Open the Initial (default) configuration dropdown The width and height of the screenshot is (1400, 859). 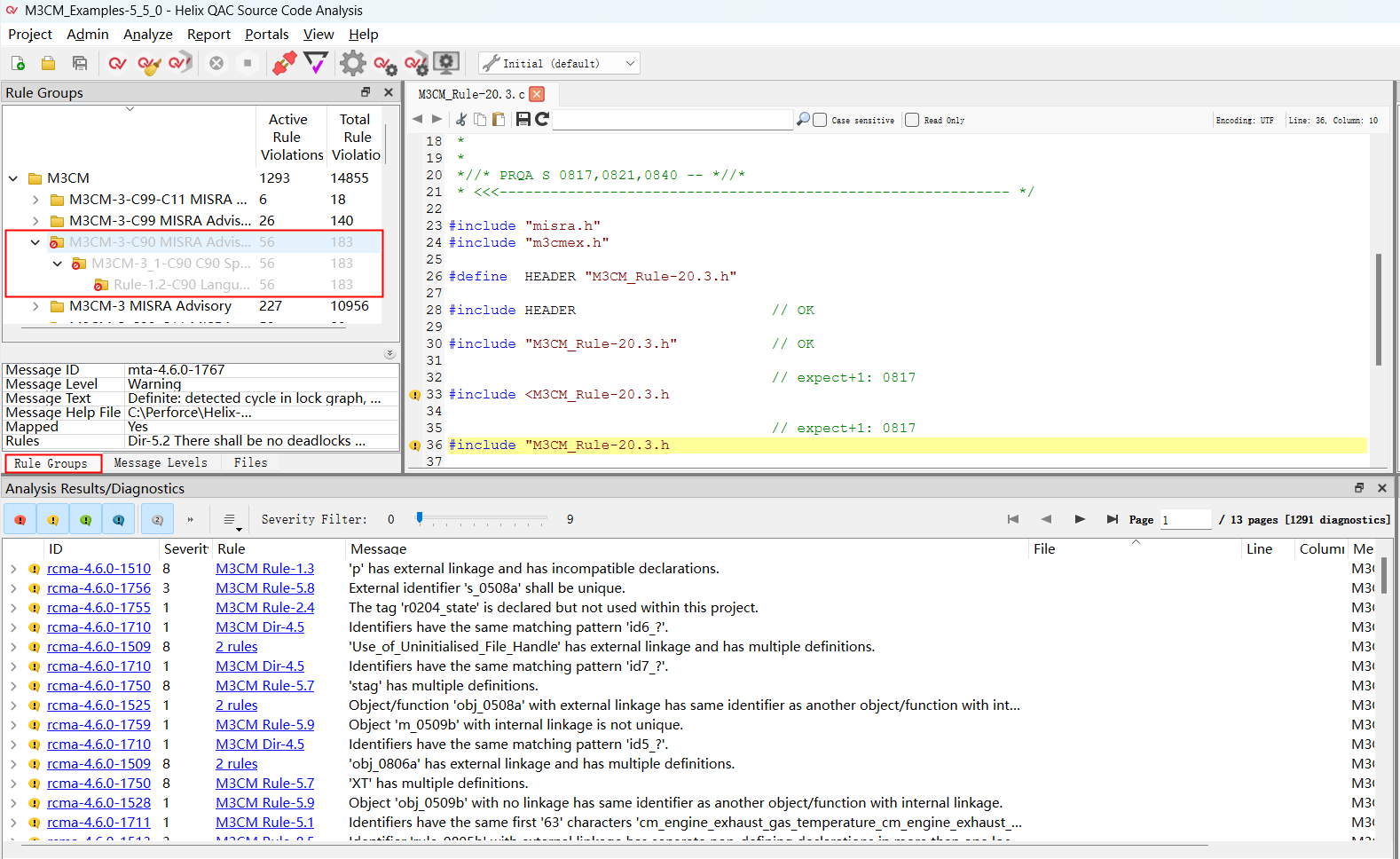(x=559, y=64)
